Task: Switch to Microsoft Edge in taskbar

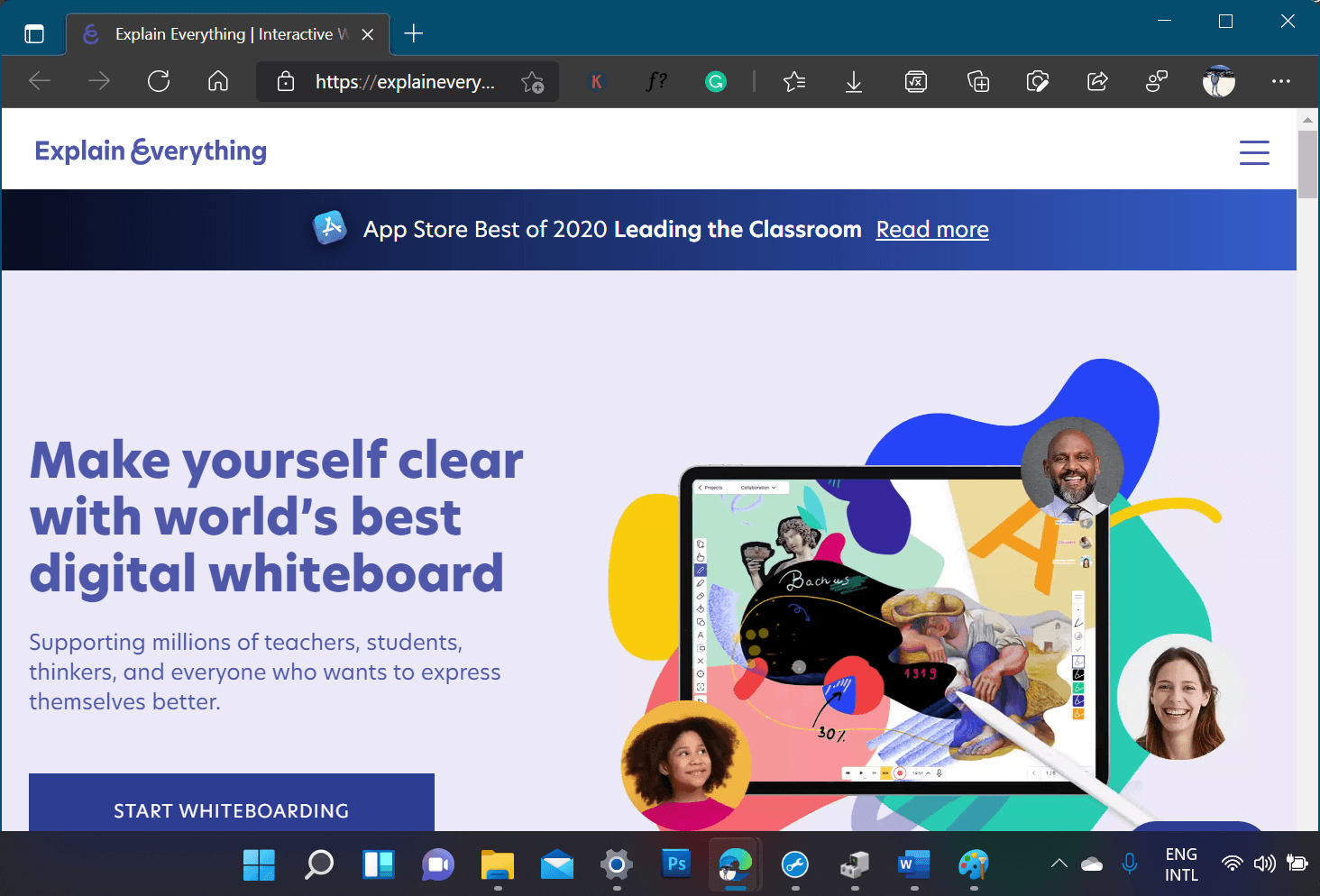Action: 736,865
